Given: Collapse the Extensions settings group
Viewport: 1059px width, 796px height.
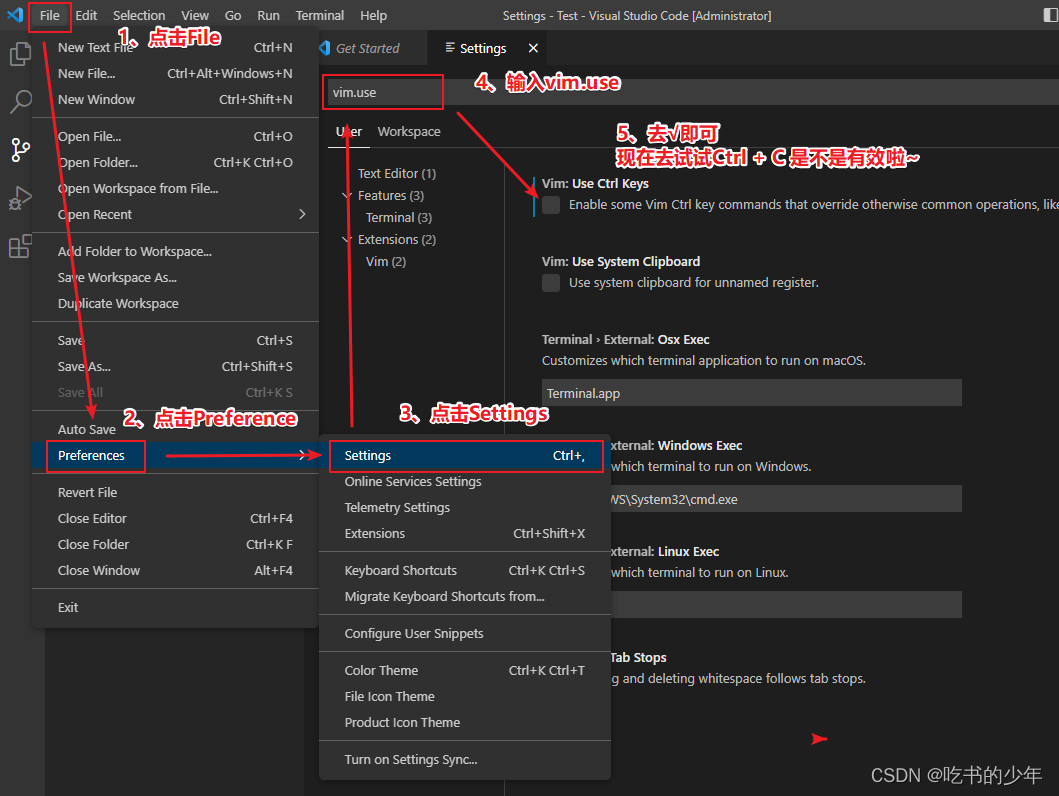Looking at the screenshot, I should [346, 240].
